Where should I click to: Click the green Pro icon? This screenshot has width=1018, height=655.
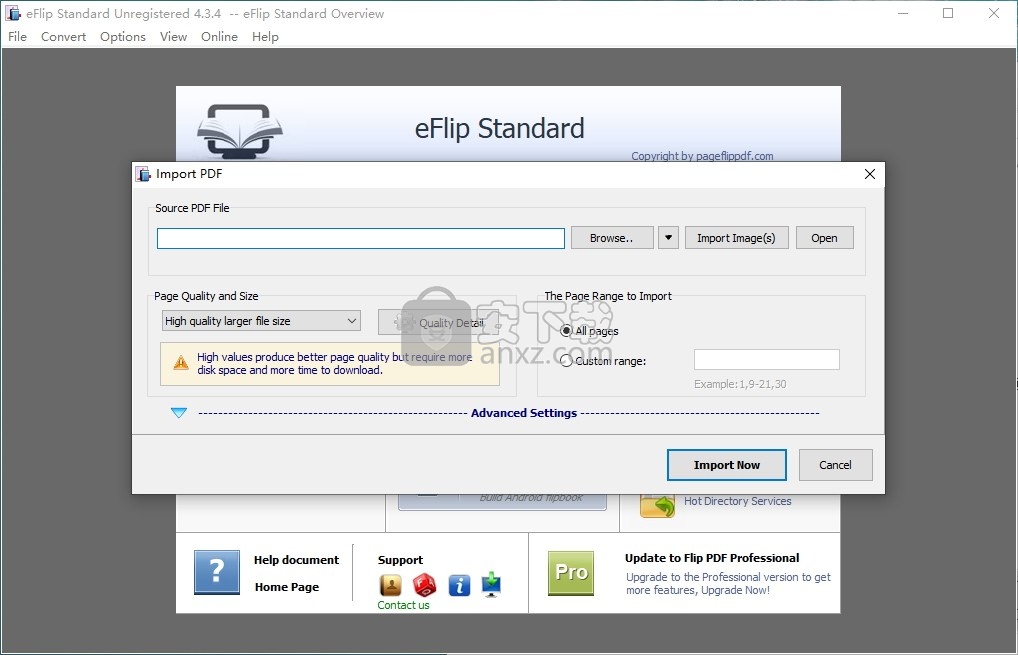[571, 573]
